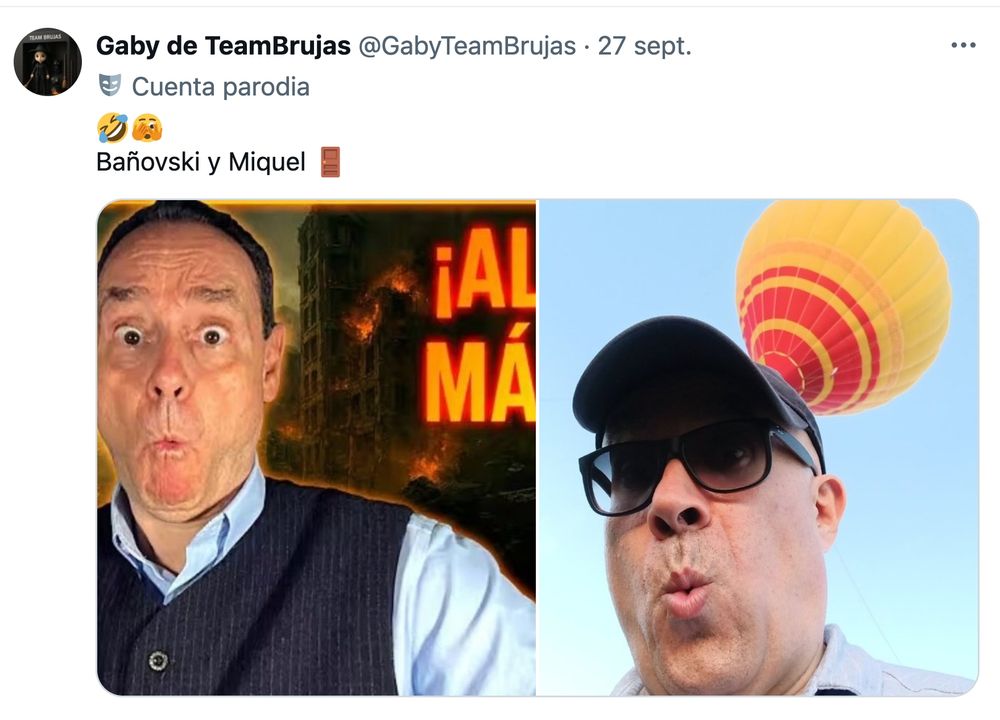1000x720 pixels.
Task: Click the Cuenta parodia label
Action: pyautogui.click(x=221, y=87)
